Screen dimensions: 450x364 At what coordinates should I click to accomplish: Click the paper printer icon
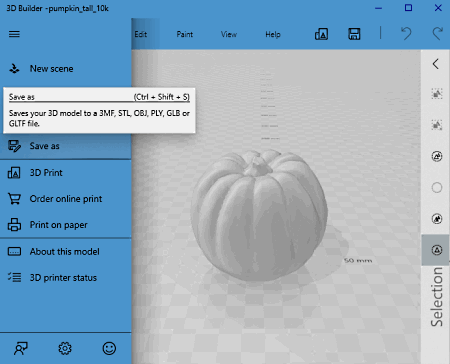point(14,225)
